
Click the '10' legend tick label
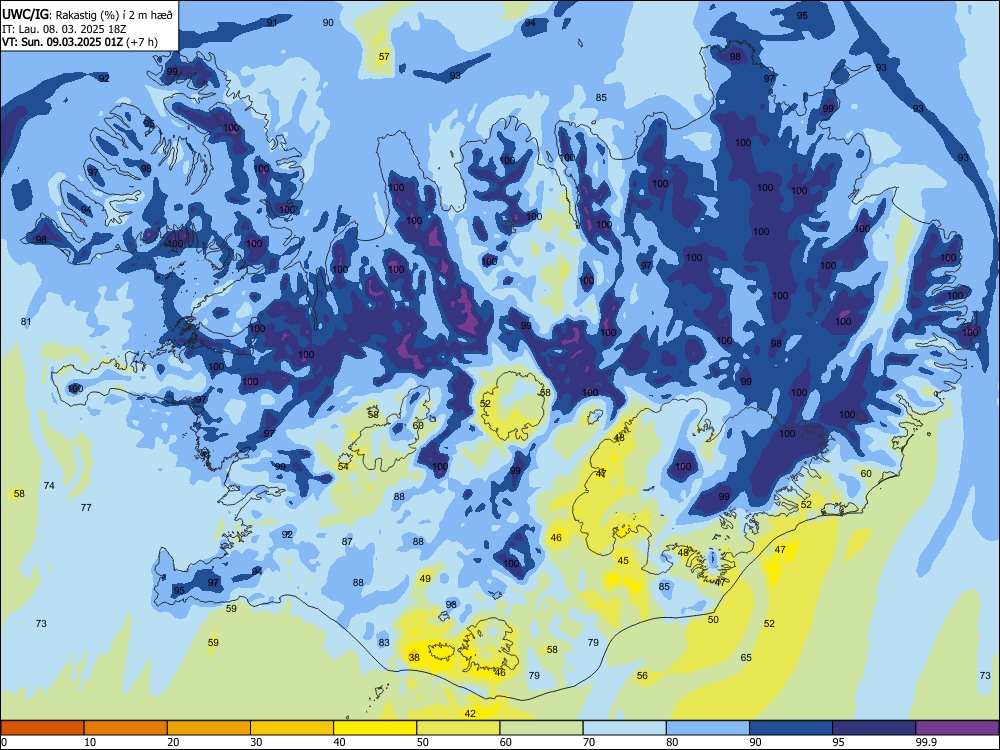[90, 742]
